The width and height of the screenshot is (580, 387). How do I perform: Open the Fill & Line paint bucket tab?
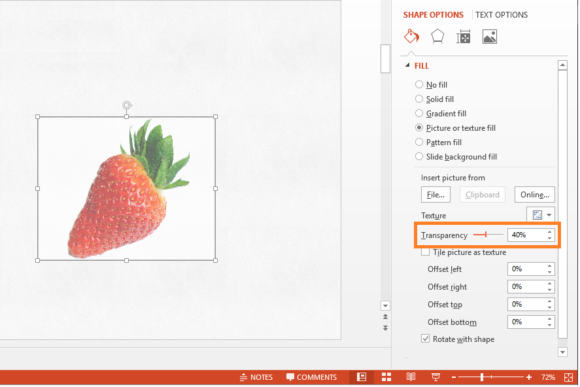coord(411,37)
